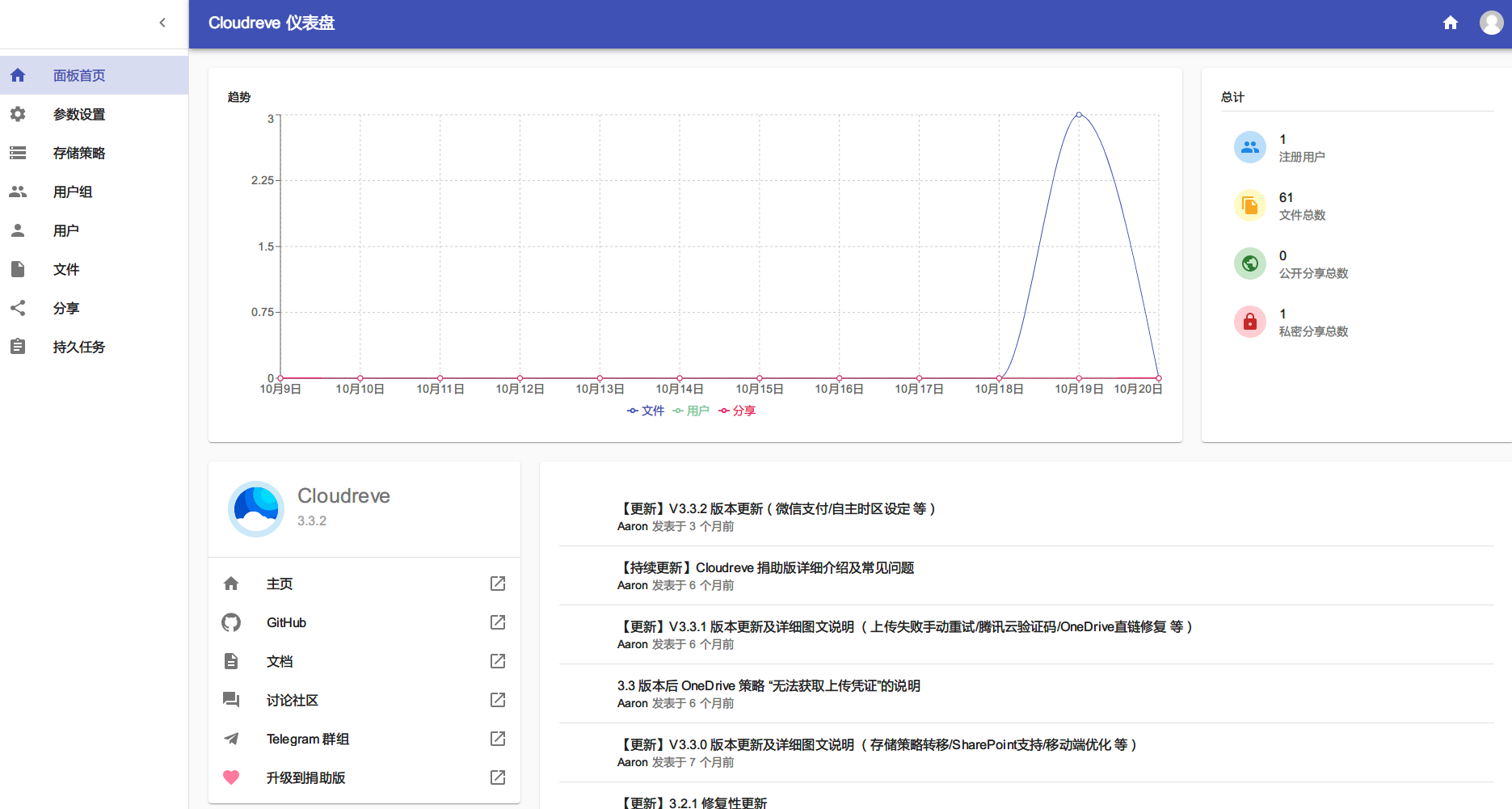Image resolution: width=1512 pixels, height=809 pixels.
Task: Open the 讨论社区 link
Action: coord(364,700)
